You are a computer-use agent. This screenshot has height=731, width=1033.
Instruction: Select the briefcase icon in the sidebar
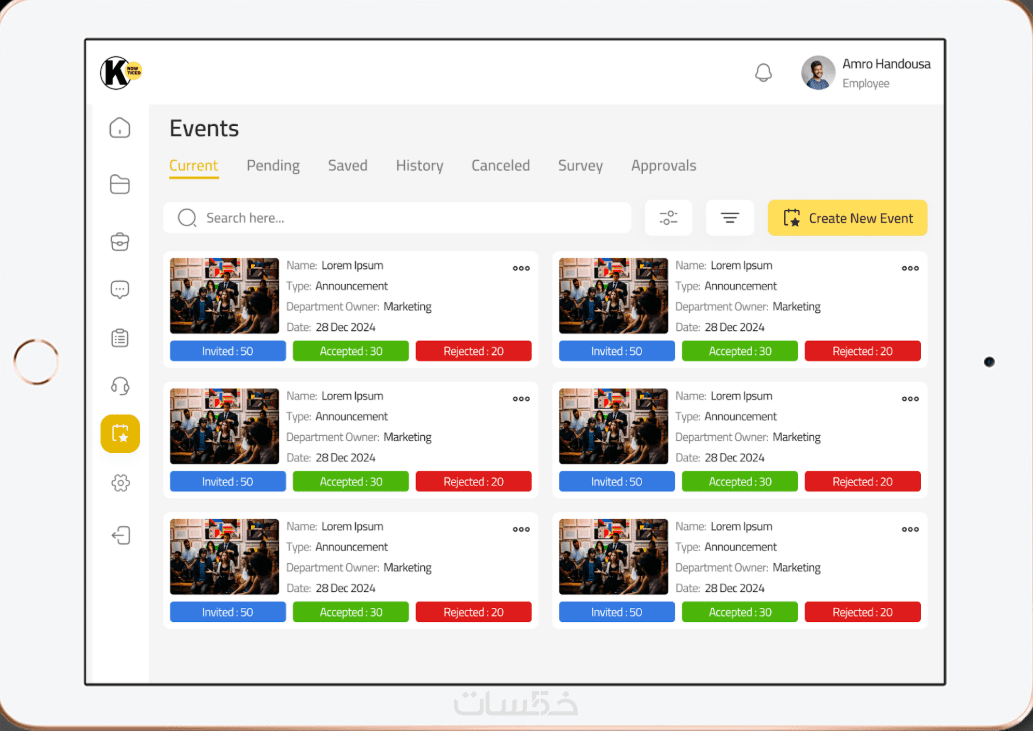pos(120,241)
